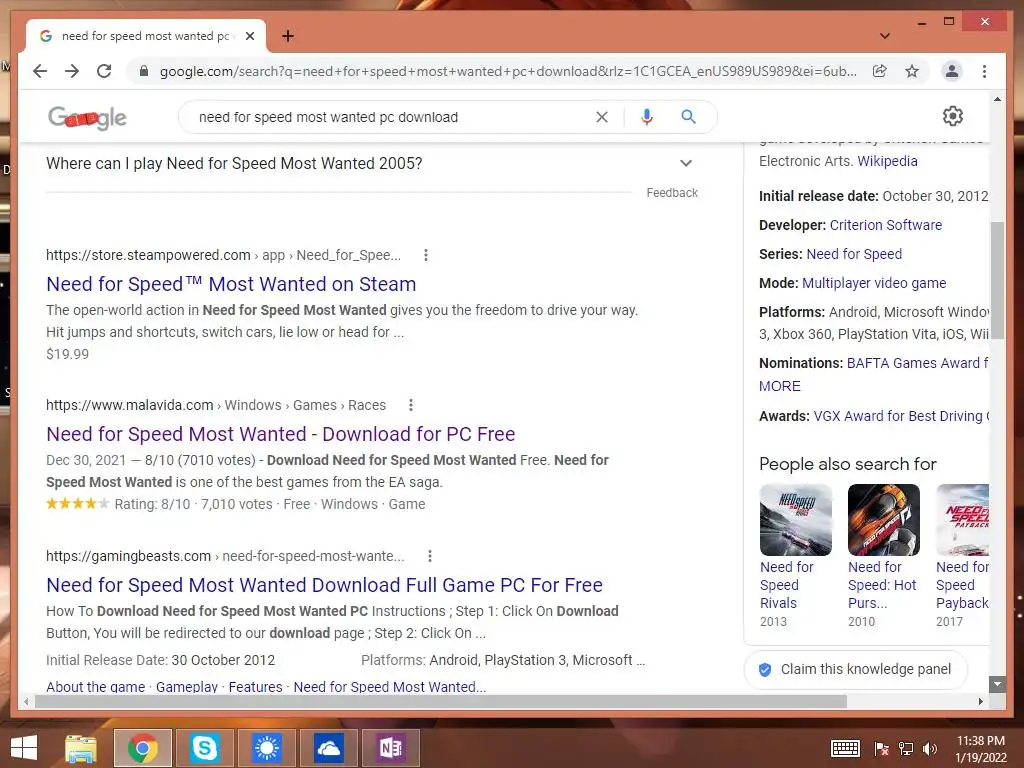1024x768 pixels.
Task: Open Skype from the taskbar
Action: point(204,748)
